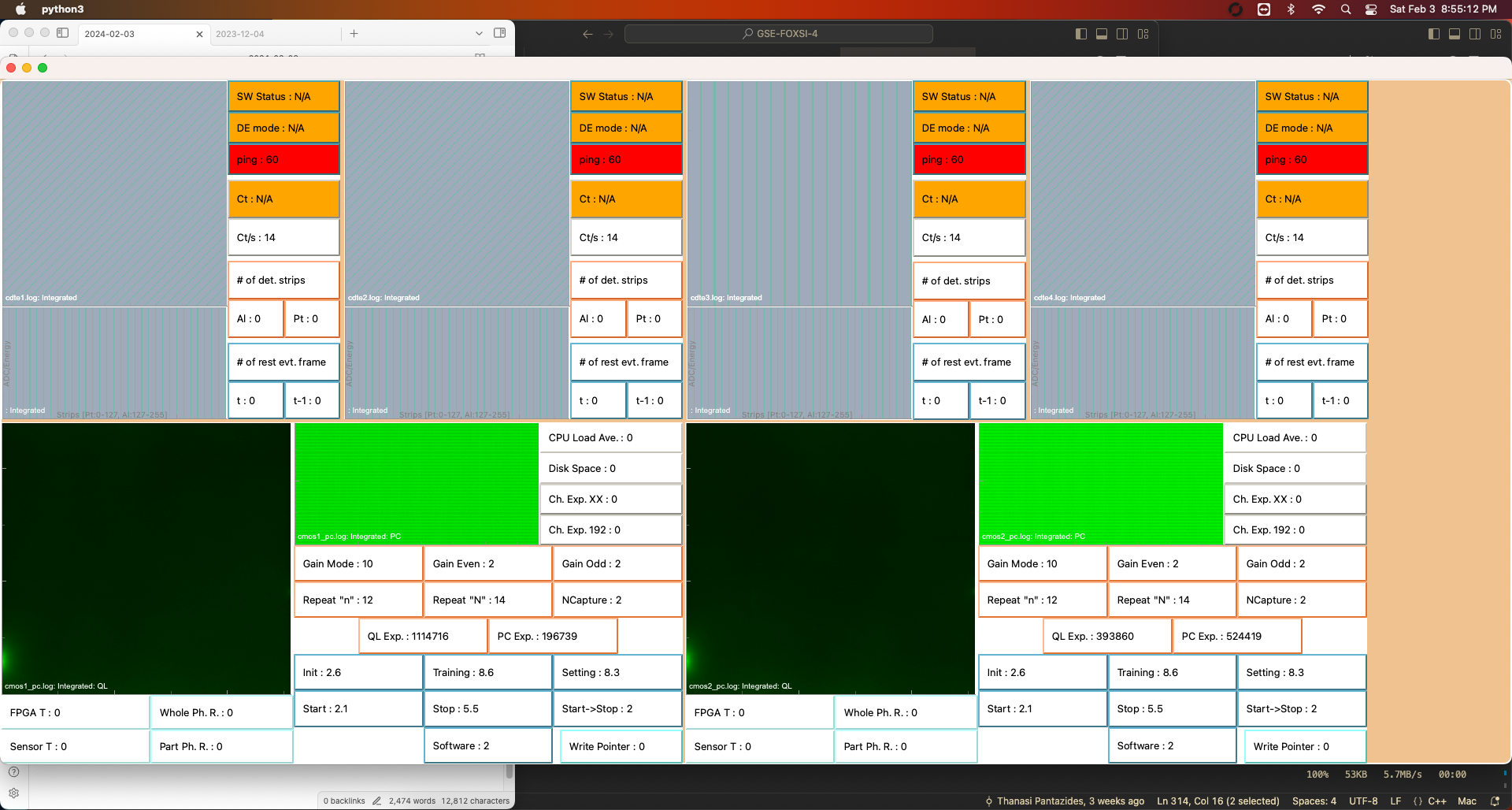Click Ct/s : 14 beside the cdte4 plot
Image resolution: width=1512 pixels, height=810 pixels.
(1312, 237)
